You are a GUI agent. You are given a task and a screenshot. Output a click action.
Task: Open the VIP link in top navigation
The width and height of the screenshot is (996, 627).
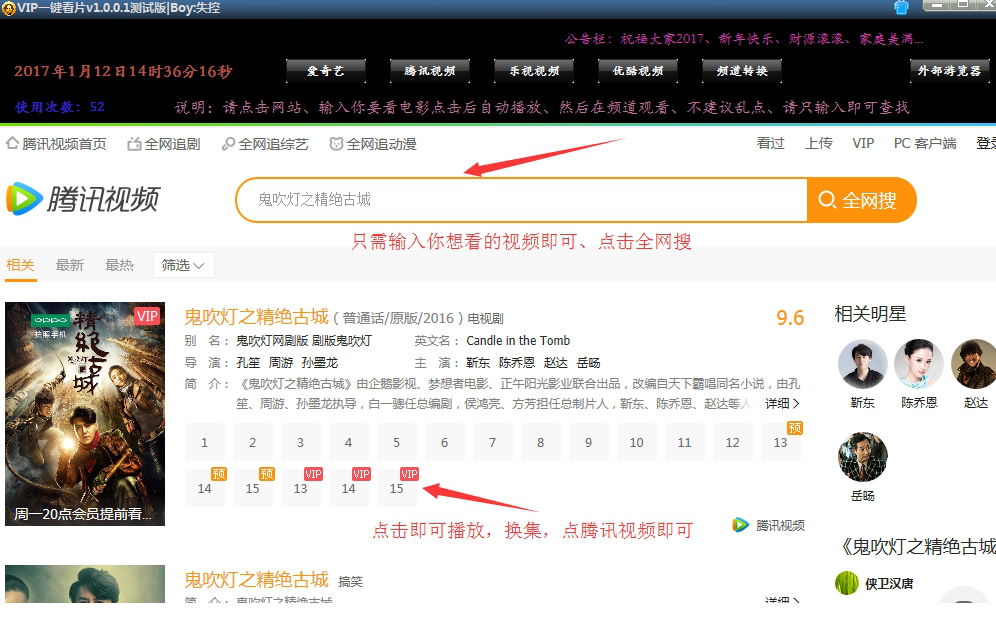click(x=863, y=144)
